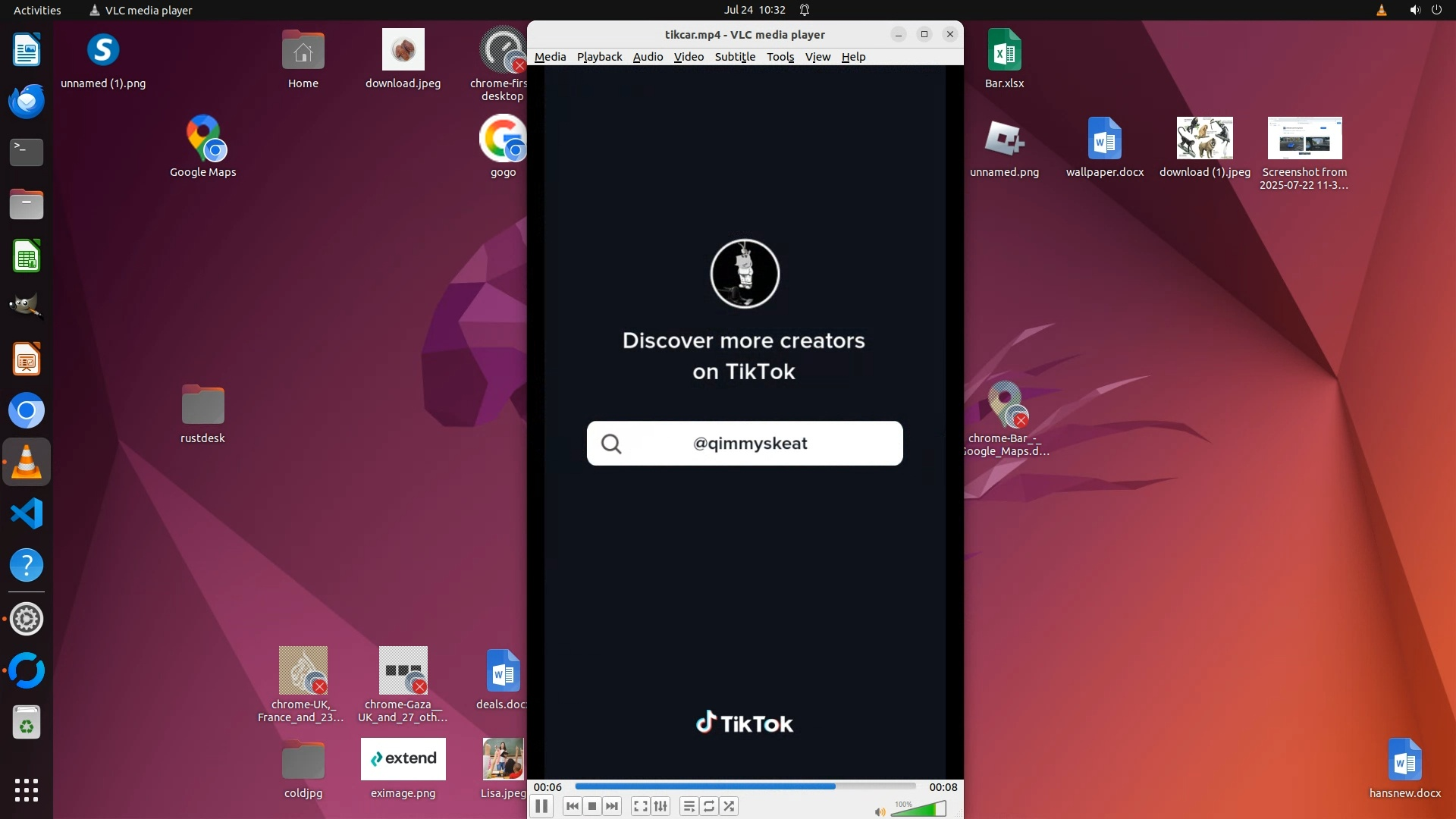Mute audio with the speaker icon
Screen dimensions: 1456x819
(880, 811)
